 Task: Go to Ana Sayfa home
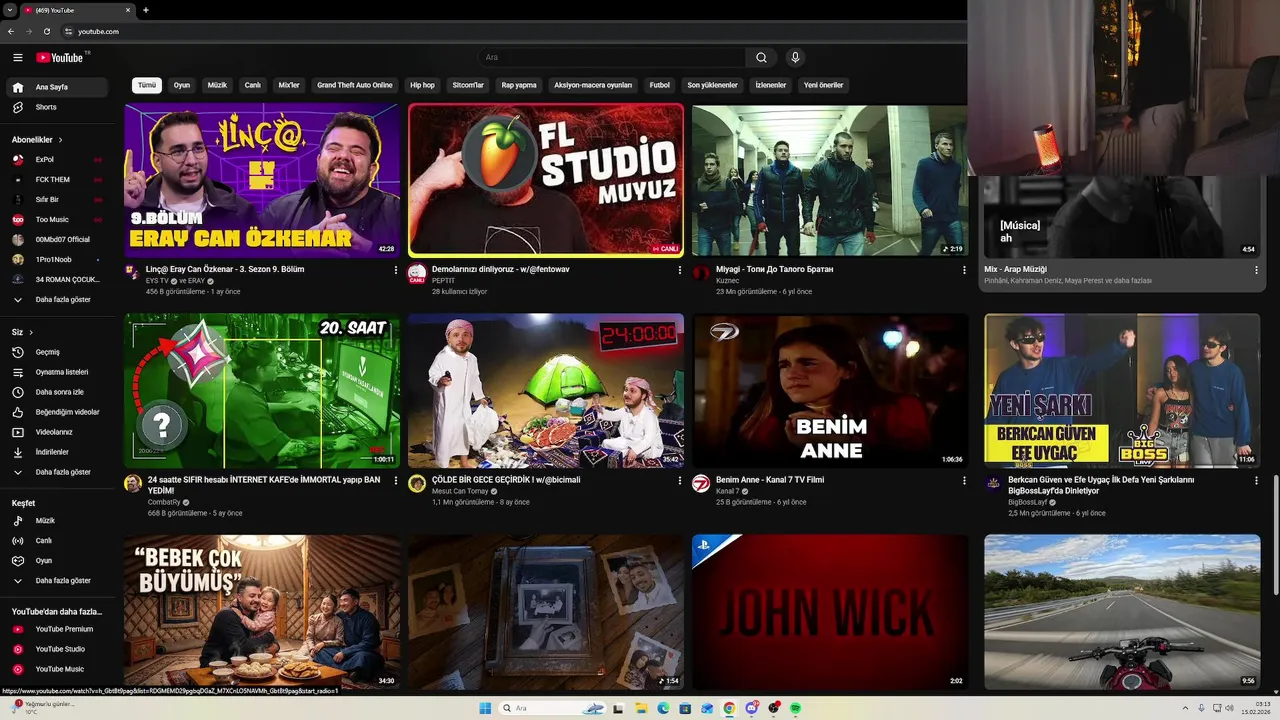tap(57, 87)
